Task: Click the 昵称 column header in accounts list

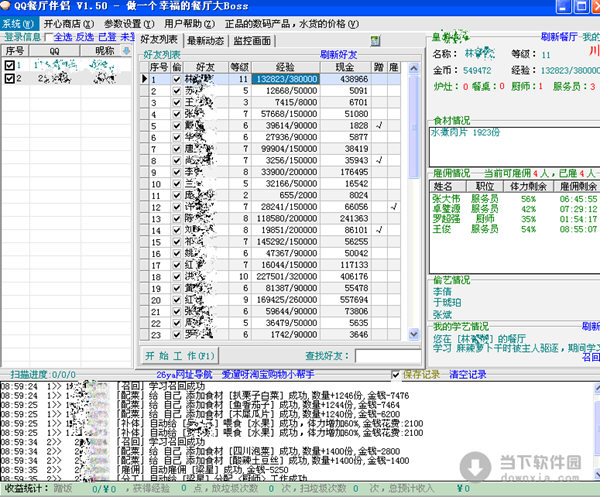Action: coord(104,51)
